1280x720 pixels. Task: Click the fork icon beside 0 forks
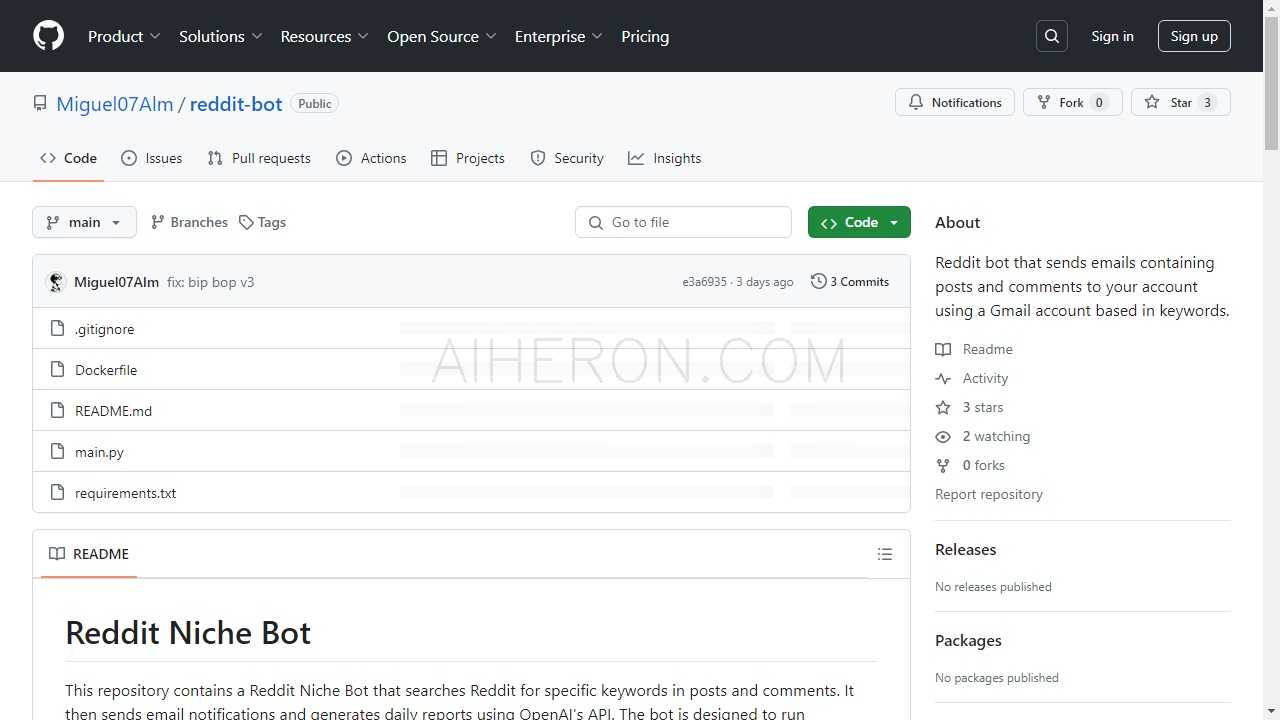pos(943,465)
